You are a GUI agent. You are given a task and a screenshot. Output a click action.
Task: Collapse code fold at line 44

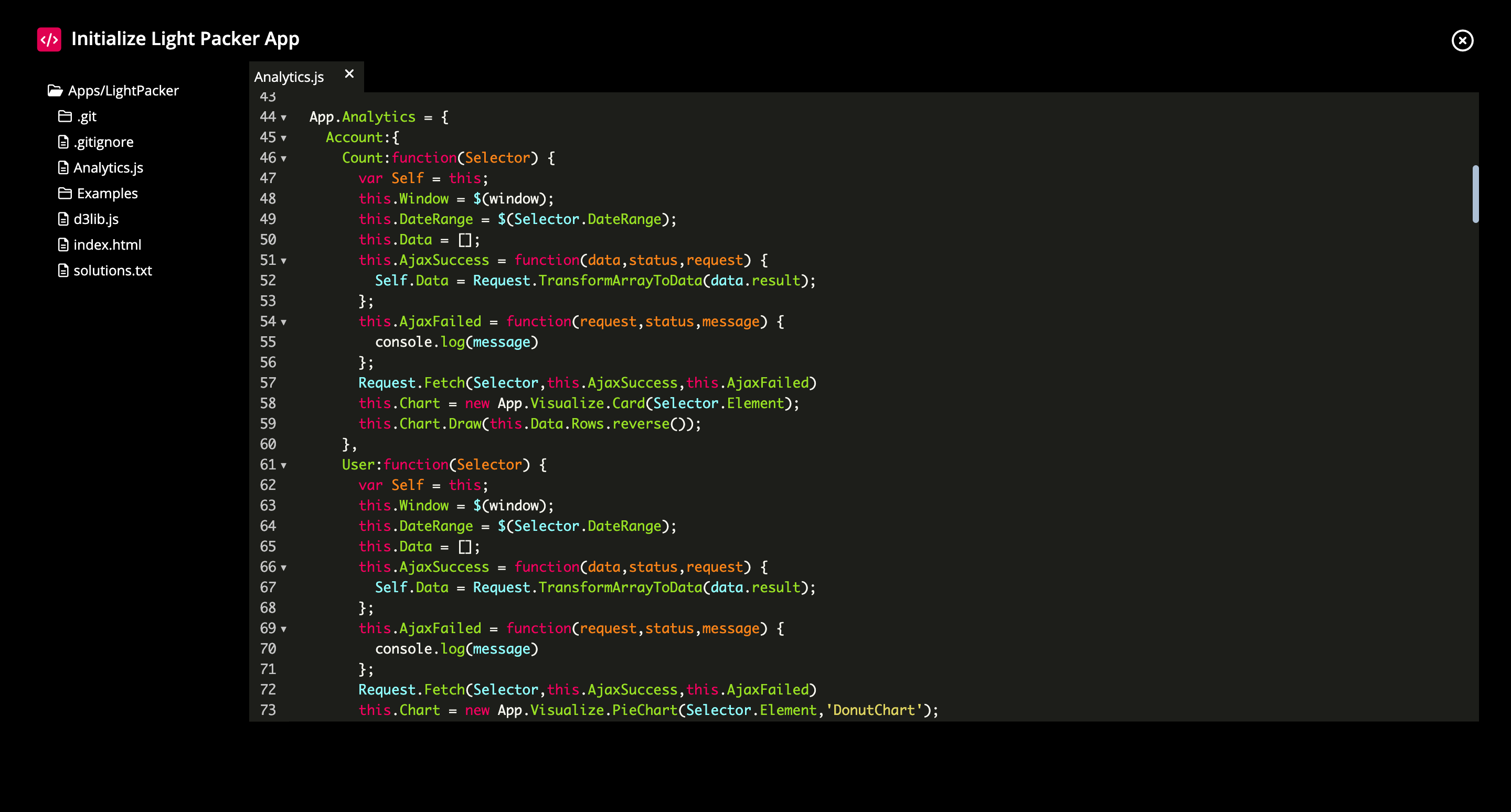click(x=284, y=118)
